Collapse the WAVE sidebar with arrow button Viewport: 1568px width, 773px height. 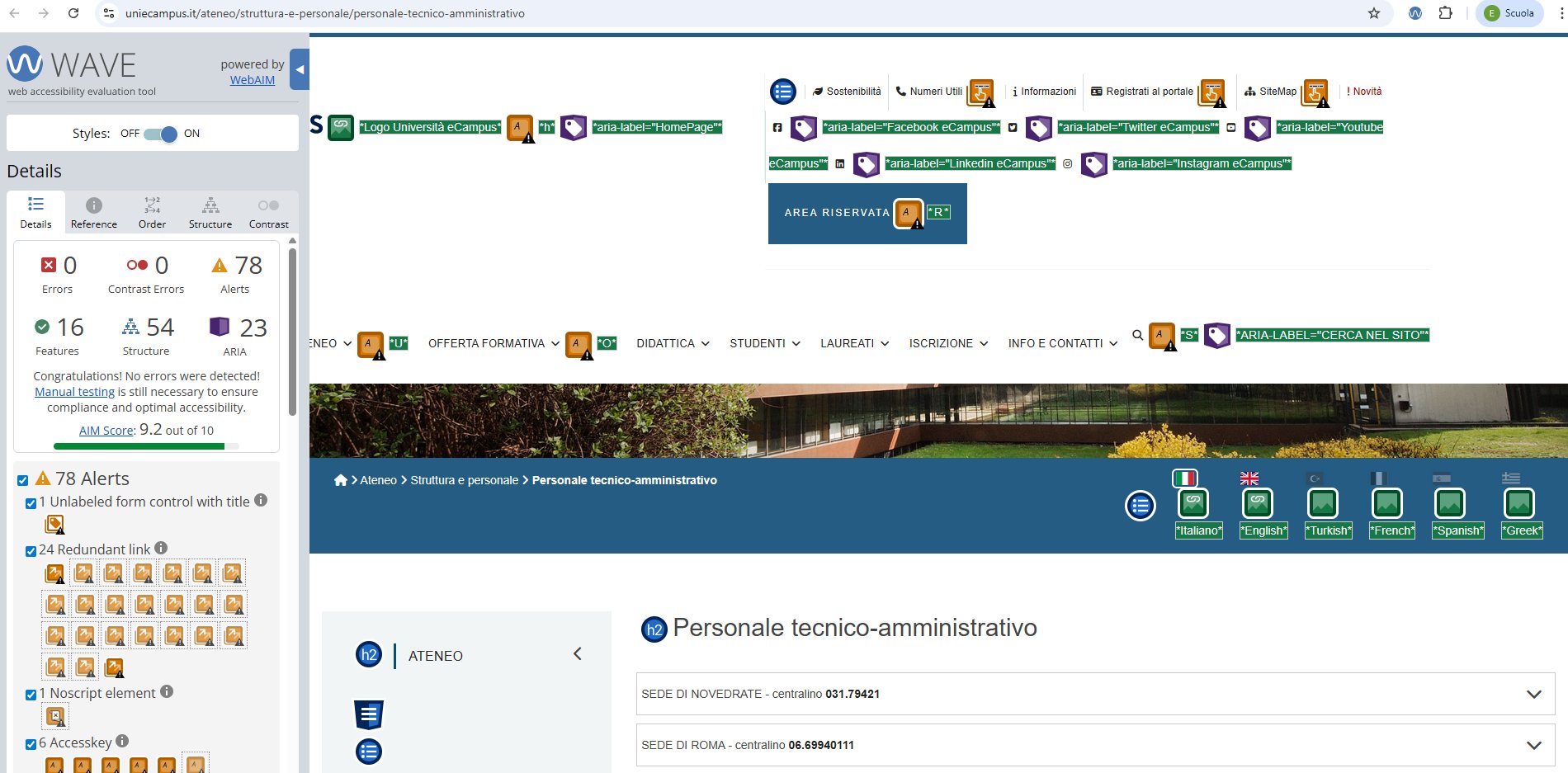click(x=300, y=70)
